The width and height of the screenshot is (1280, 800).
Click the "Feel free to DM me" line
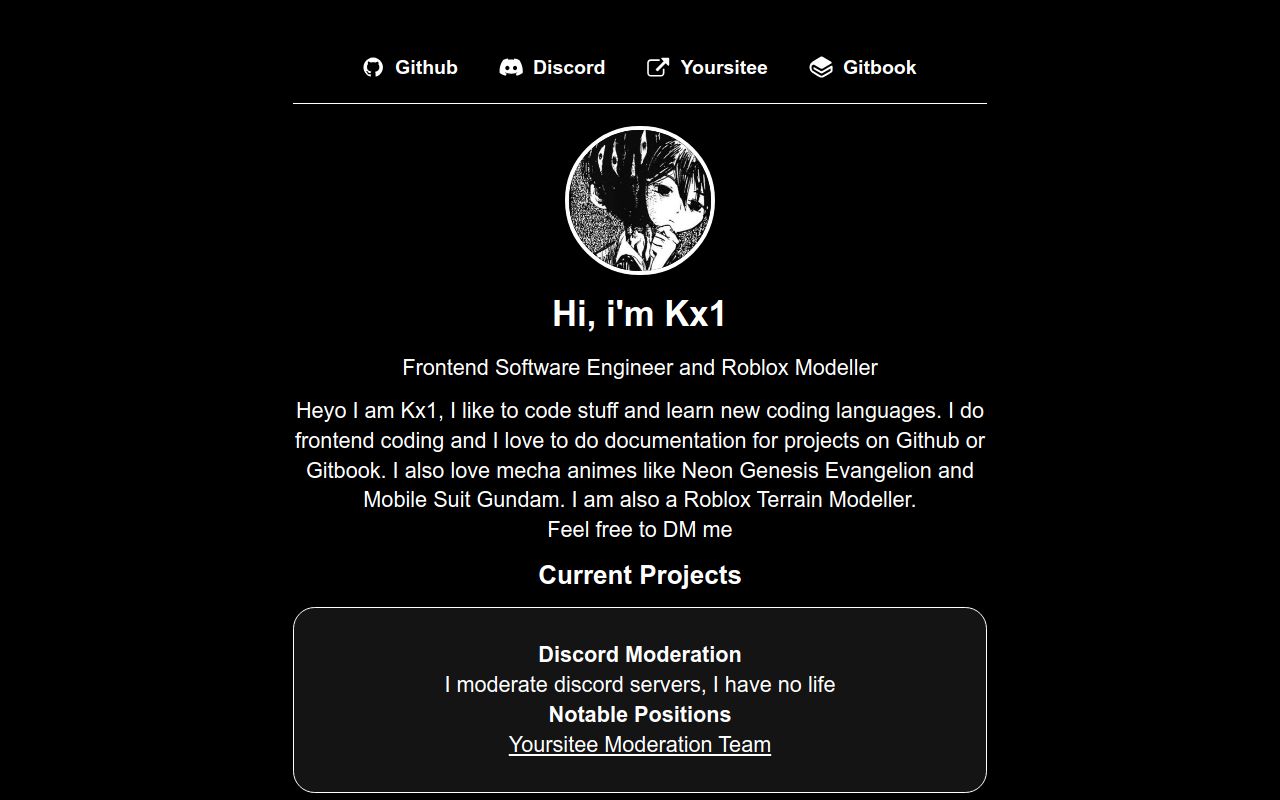coord(640,530)
